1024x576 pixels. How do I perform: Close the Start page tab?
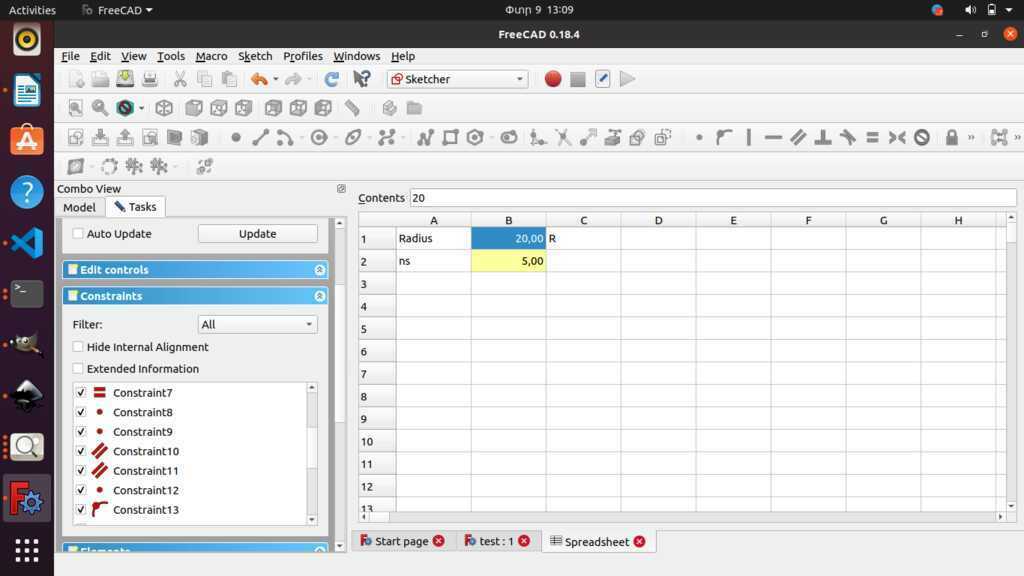[439, 541]
